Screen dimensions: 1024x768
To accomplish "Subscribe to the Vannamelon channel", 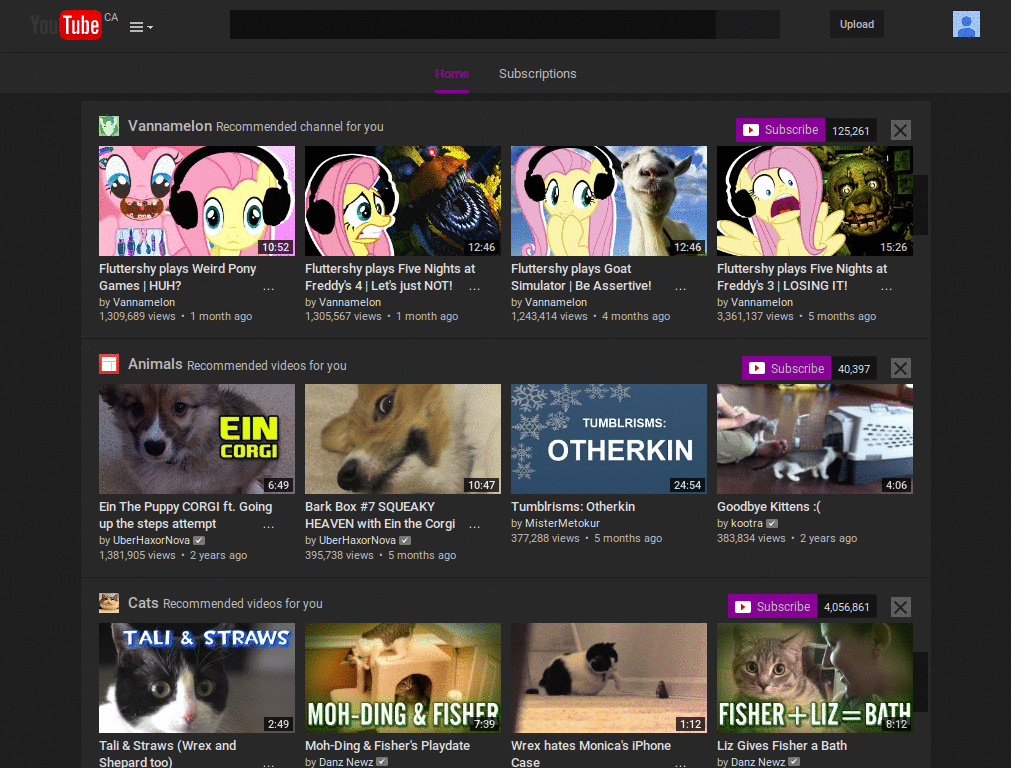I will [x=780, y=130].
